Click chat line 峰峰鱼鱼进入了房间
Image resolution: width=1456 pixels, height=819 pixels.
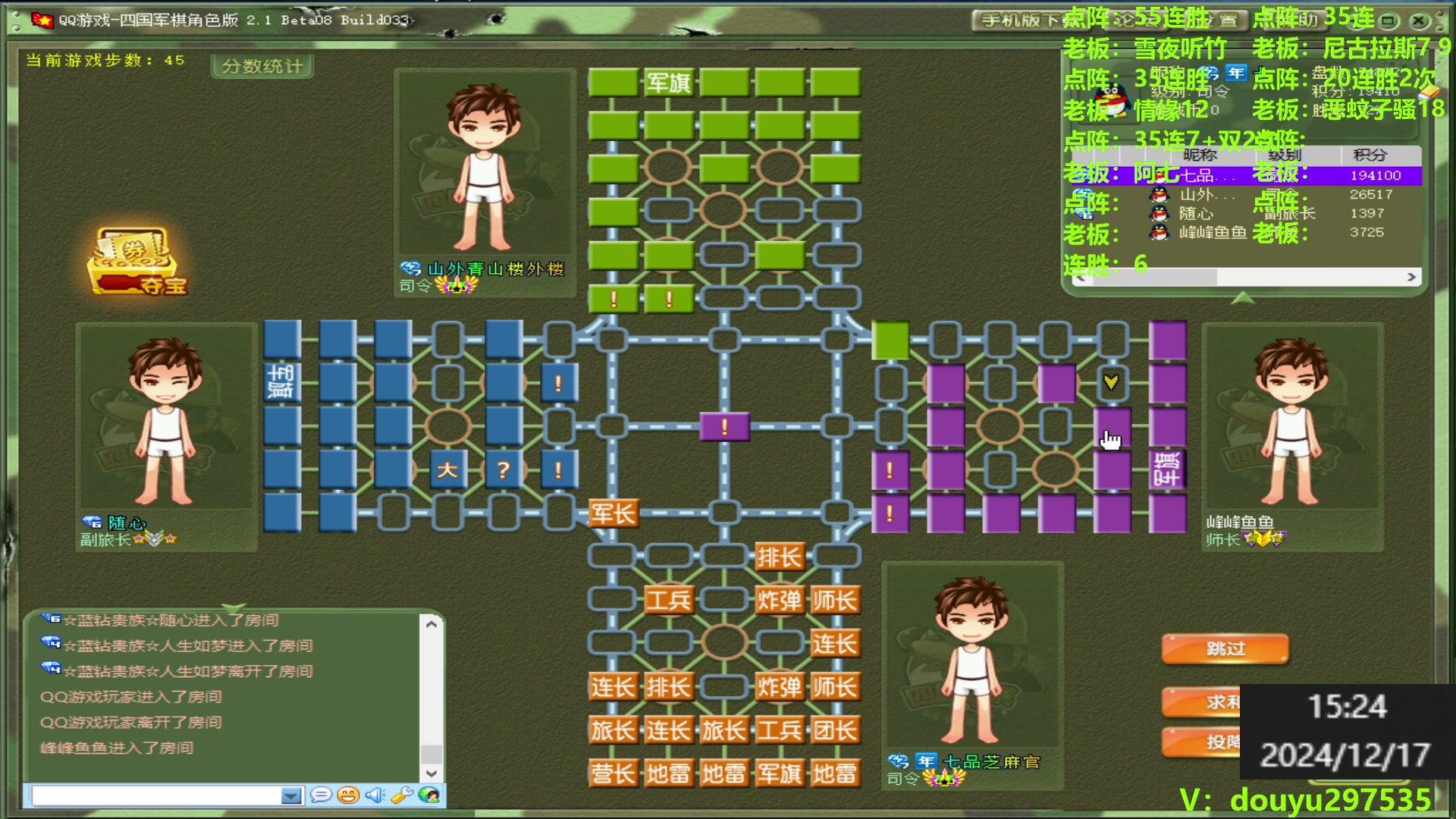tap(117, 748)
